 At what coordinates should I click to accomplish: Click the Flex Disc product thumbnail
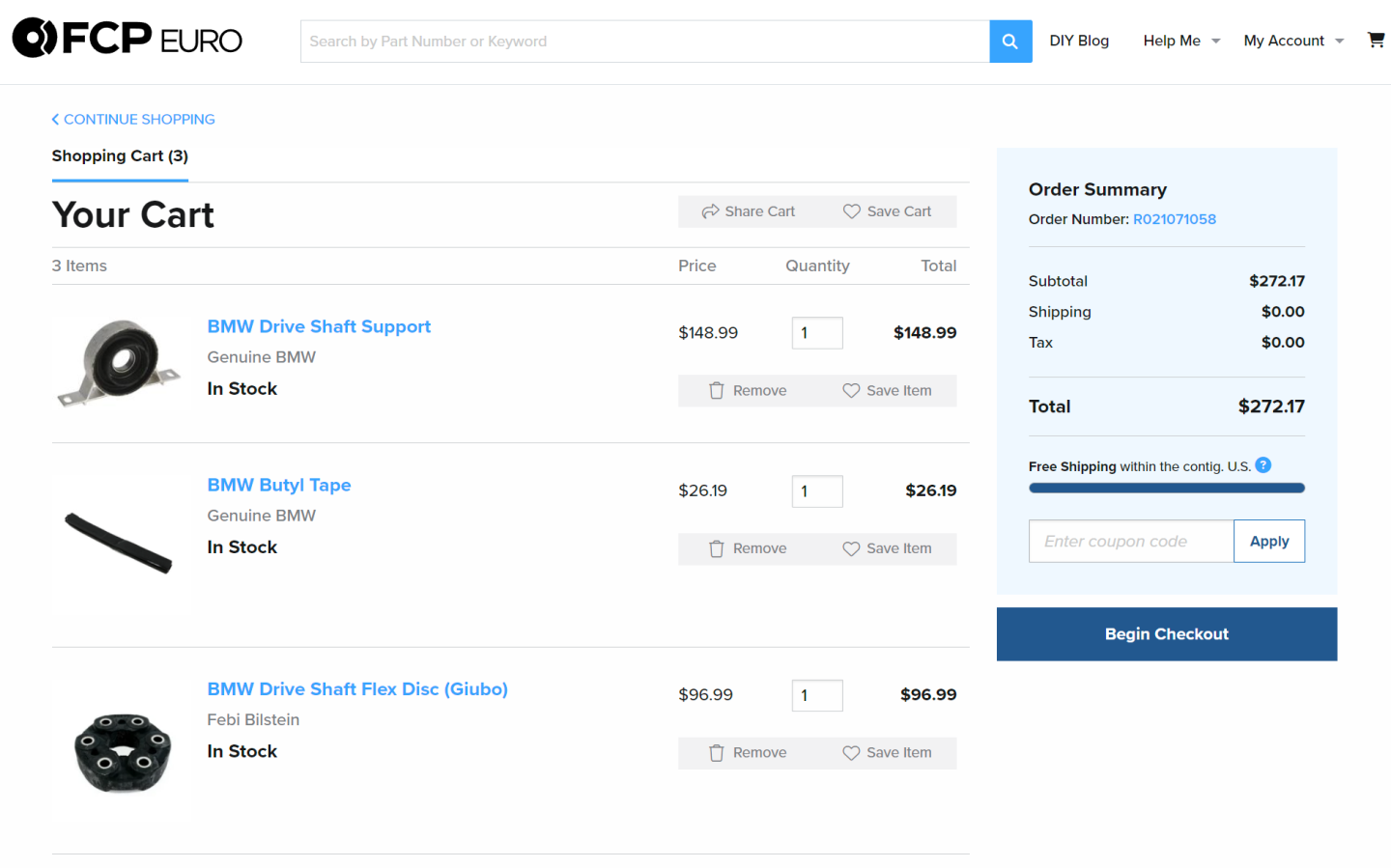click(123, 753)
